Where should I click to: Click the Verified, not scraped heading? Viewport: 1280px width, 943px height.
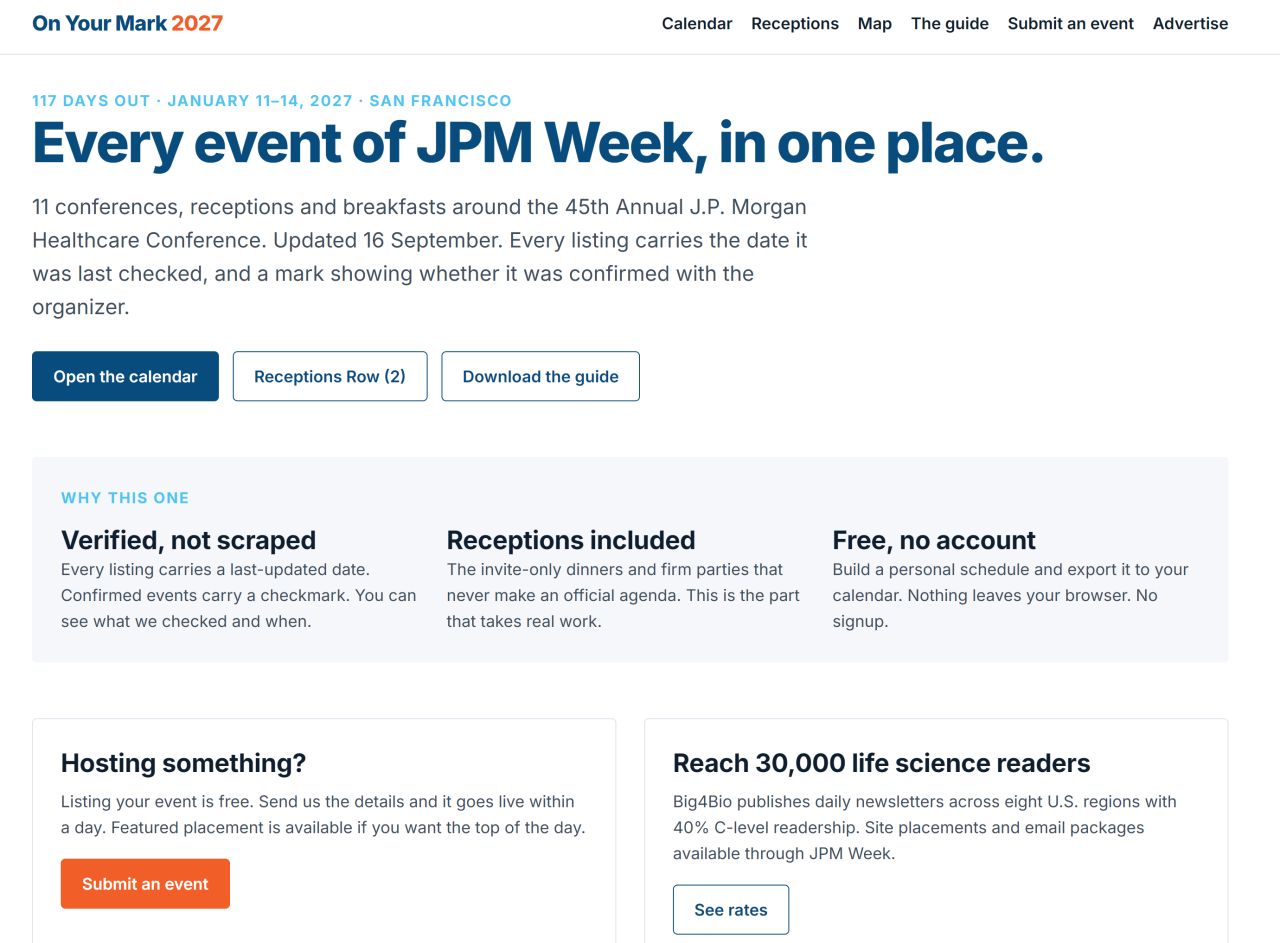(188, 540)
